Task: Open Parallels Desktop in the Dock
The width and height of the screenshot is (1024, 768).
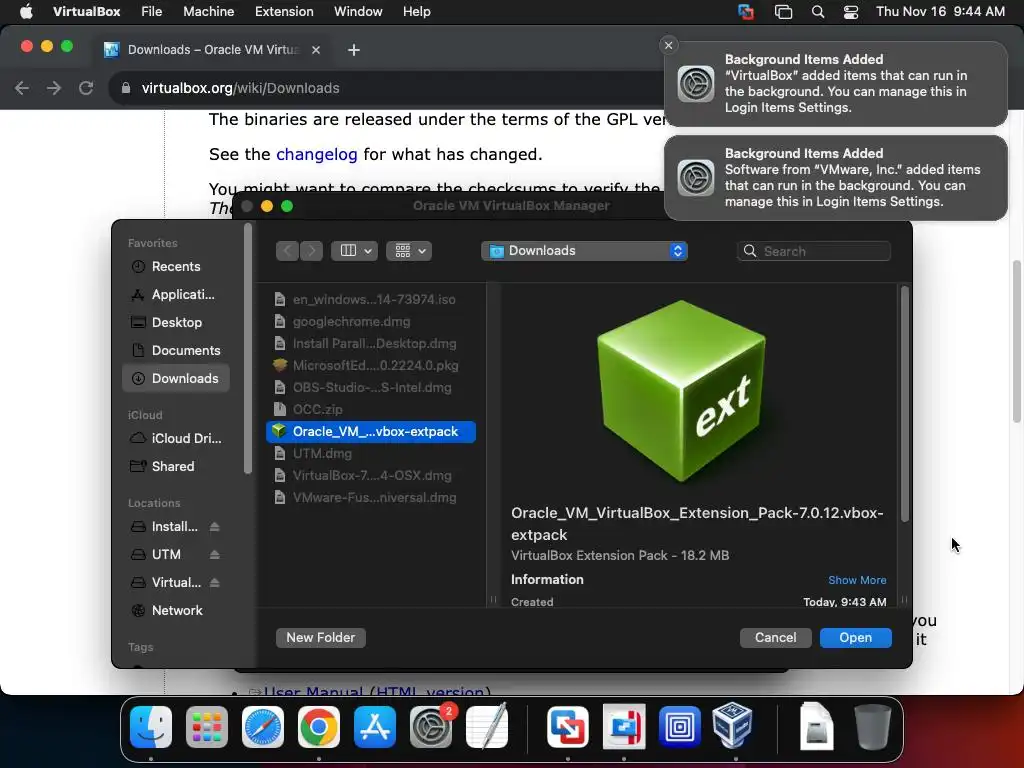Action: click(x=624, y=726)
